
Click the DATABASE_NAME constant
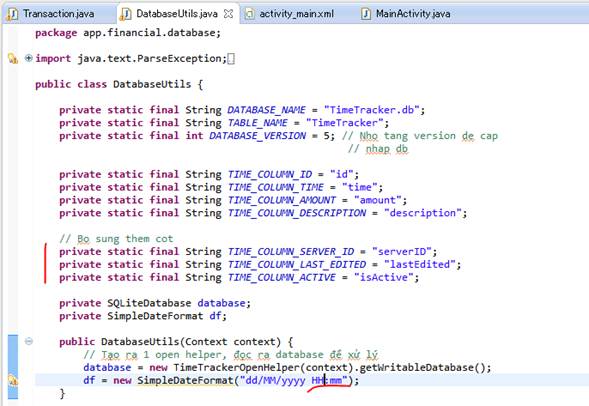[x=266, y=110]
